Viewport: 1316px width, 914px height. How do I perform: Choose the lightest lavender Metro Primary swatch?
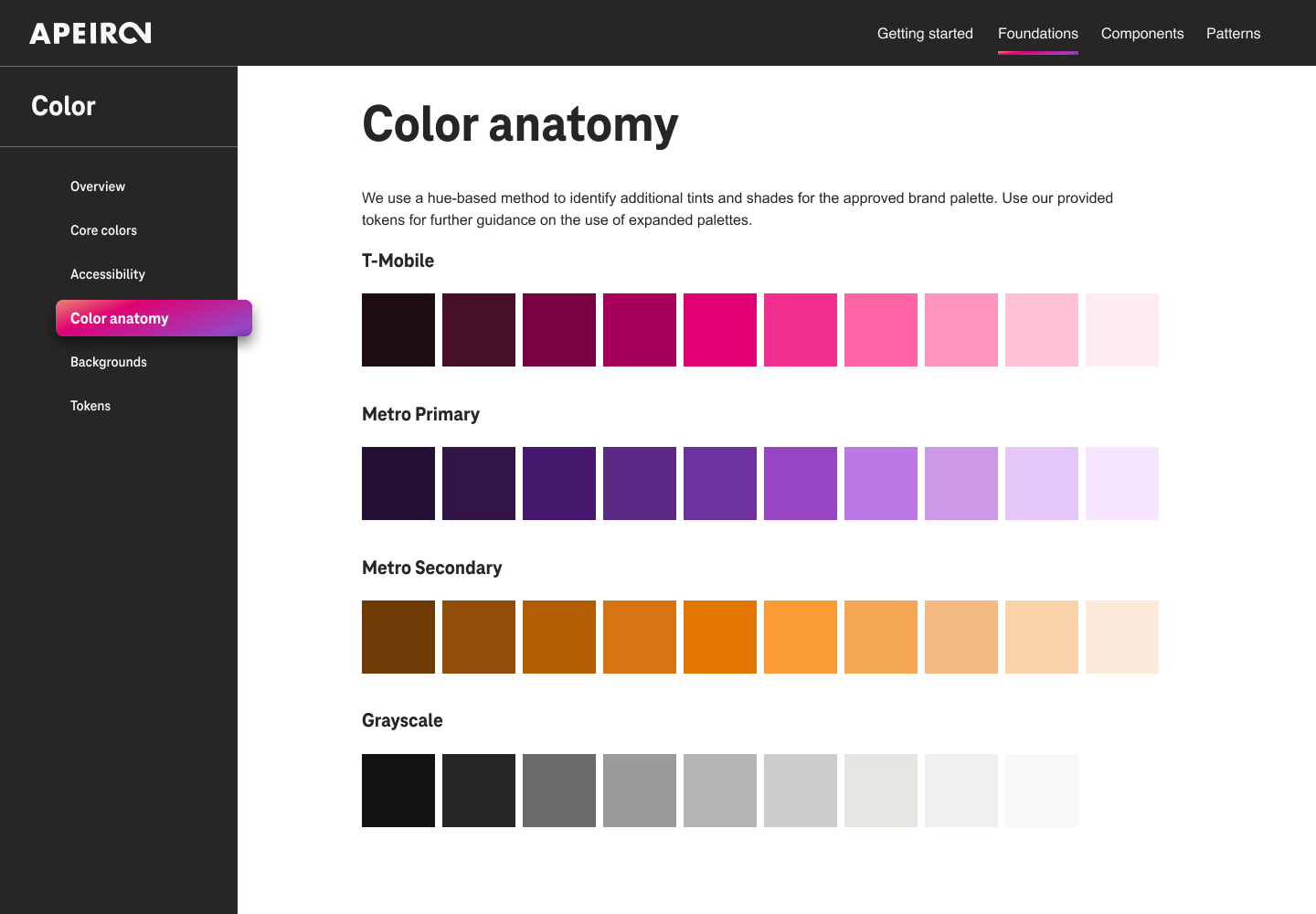coord(1122,484)
